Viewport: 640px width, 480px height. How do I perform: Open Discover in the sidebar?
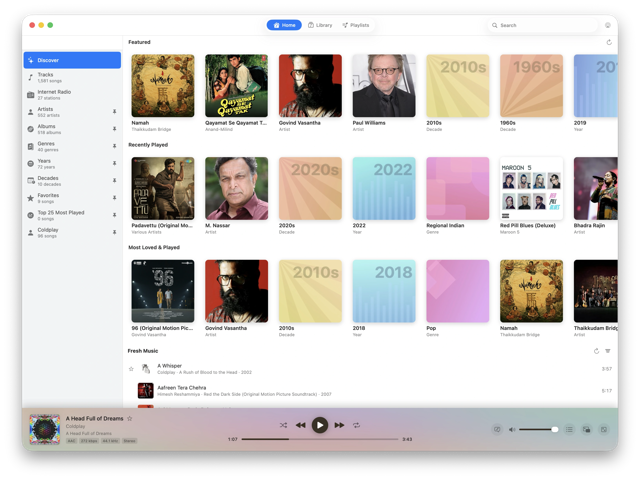(72, 60)
